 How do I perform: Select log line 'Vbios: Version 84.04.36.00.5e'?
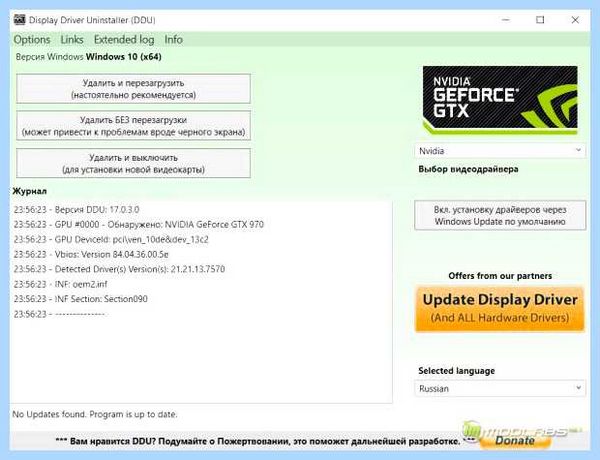click(91, 254)
